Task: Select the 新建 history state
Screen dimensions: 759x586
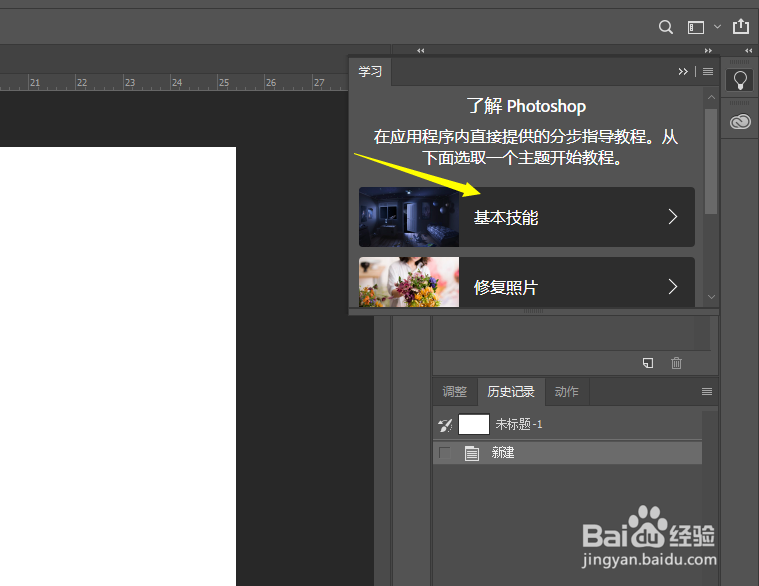Action: [x=568, y=453]
